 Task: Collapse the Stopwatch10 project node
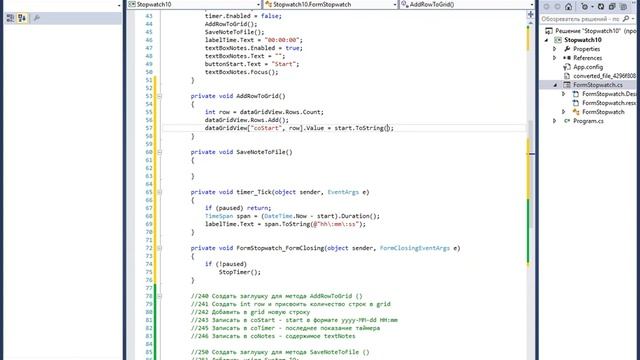point(547,40)
